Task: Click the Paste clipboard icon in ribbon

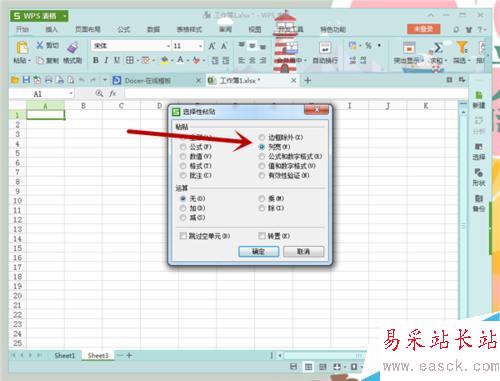Action: 22,47
